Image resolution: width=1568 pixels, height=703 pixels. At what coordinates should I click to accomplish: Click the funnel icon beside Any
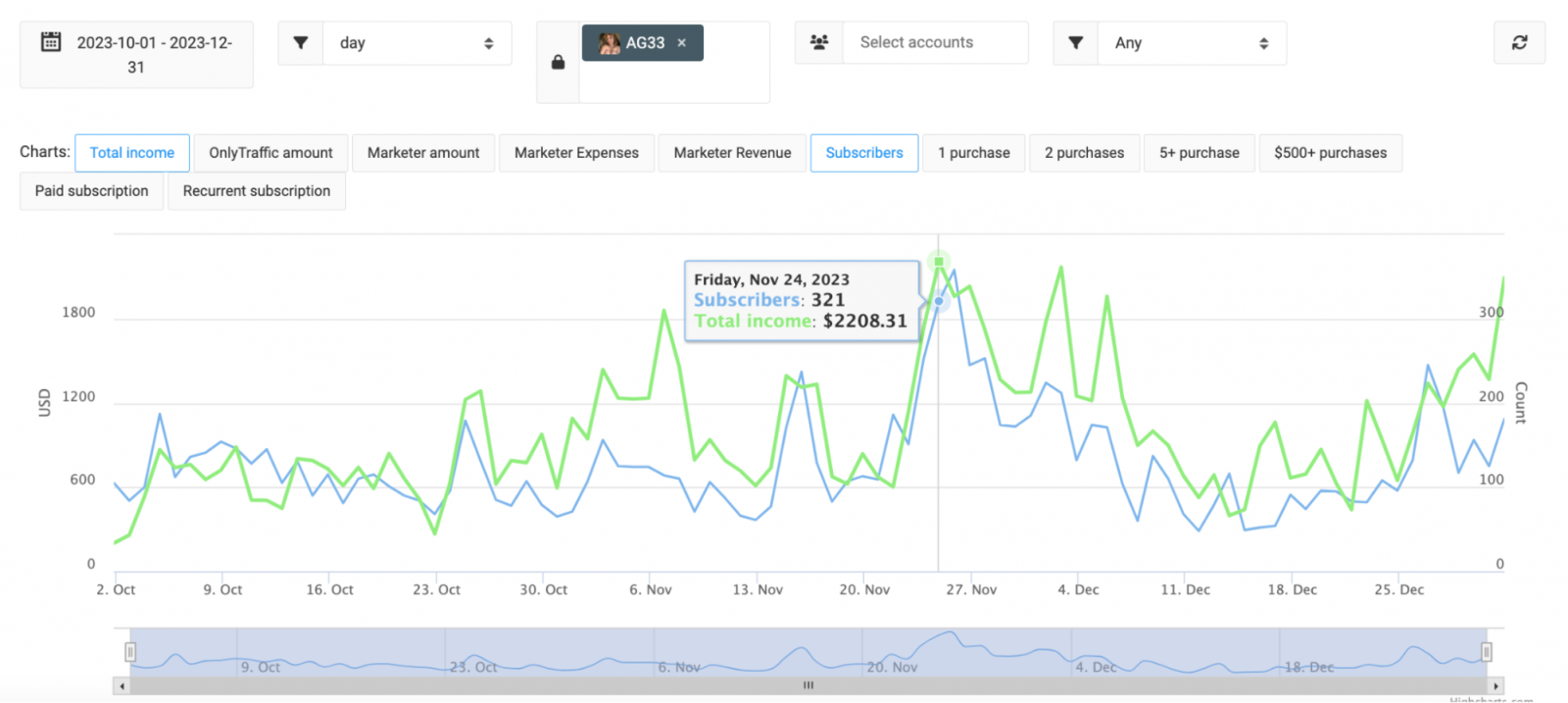pyautogui.click(x=1076, y=43)
